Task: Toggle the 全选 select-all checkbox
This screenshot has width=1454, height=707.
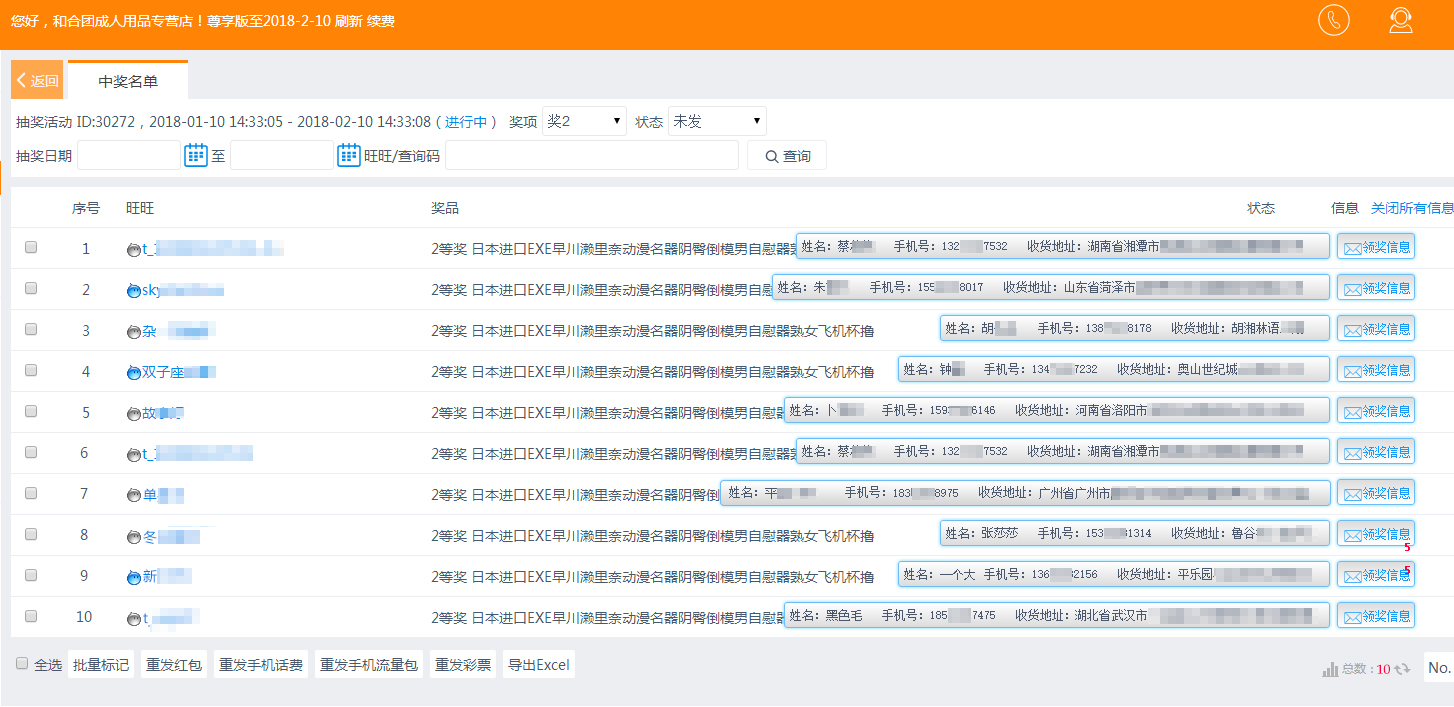Action: pos(22,664)
